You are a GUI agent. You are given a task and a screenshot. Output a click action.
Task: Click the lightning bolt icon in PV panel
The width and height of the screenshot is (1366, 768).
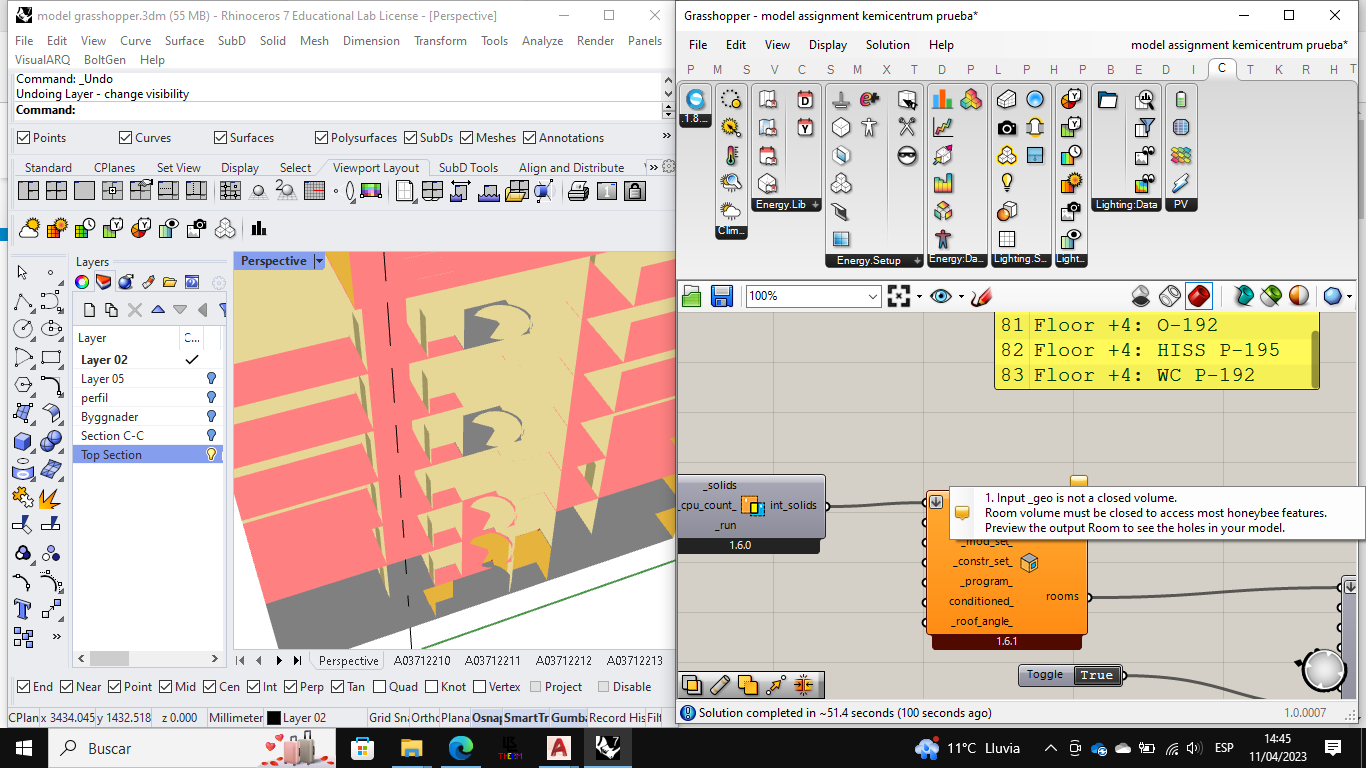point(1181,183)
